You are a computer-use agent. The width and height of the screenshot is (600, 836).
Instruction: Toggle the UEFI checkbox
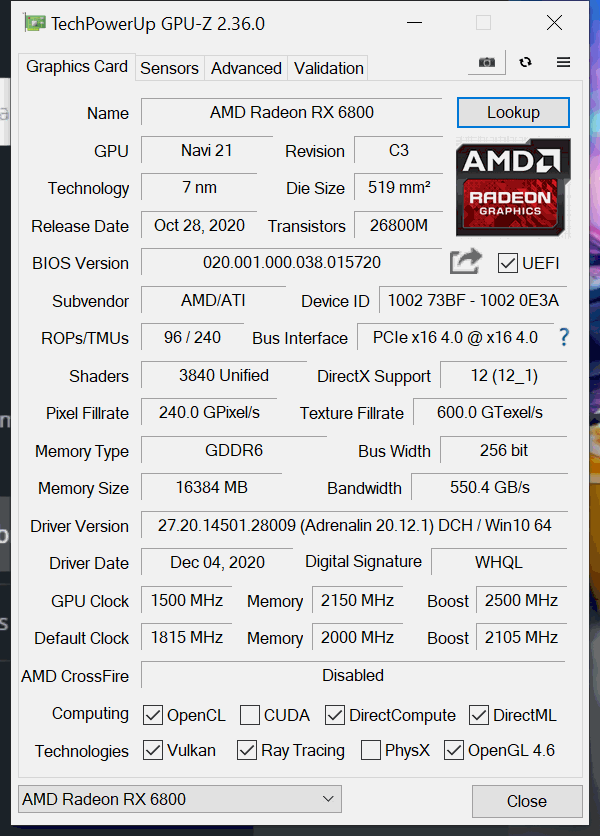pos(507,263)
